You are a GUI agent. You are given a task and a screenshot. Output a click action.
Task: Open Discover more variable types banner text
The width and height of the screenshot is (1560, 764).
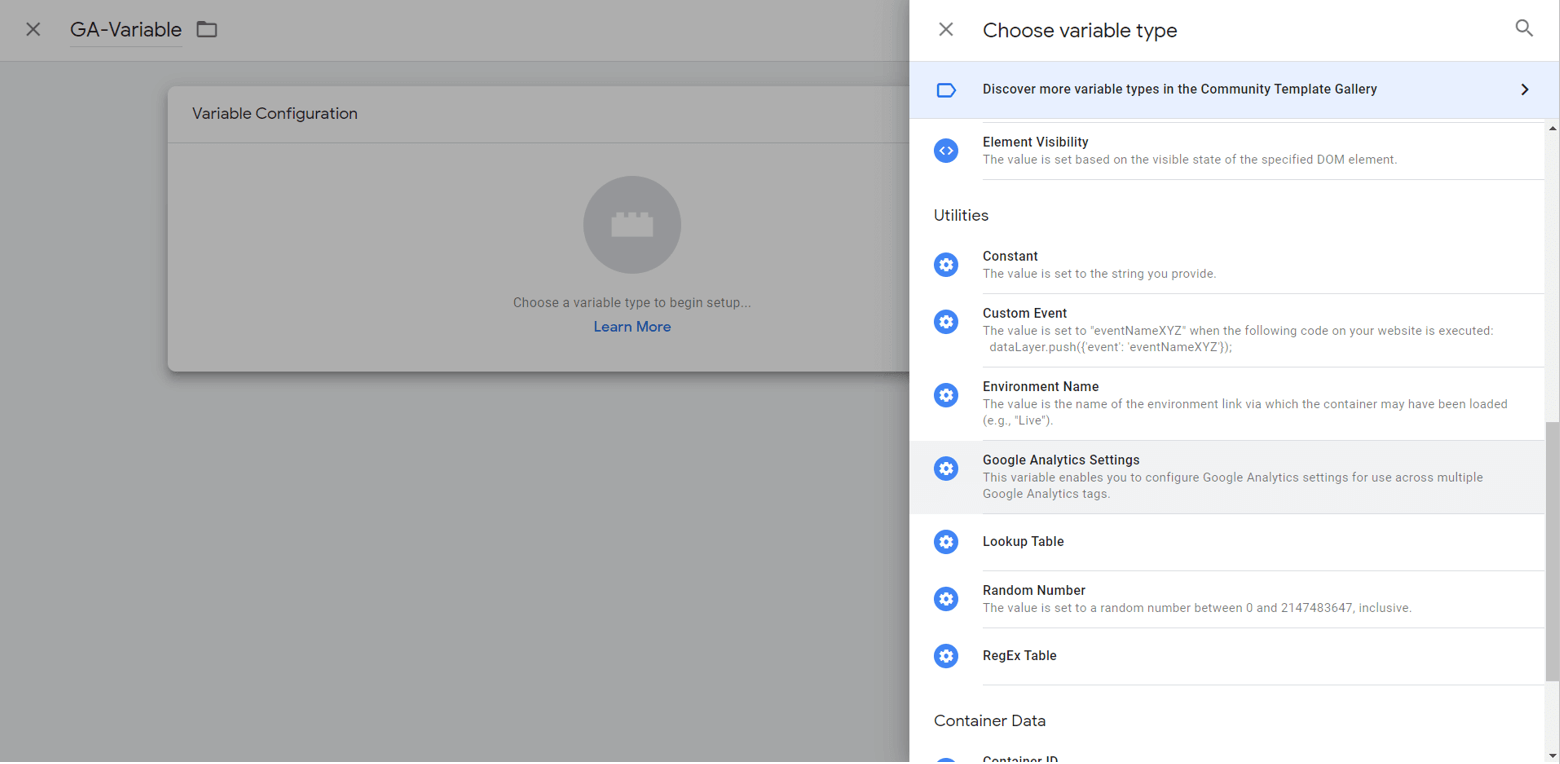1179,89
